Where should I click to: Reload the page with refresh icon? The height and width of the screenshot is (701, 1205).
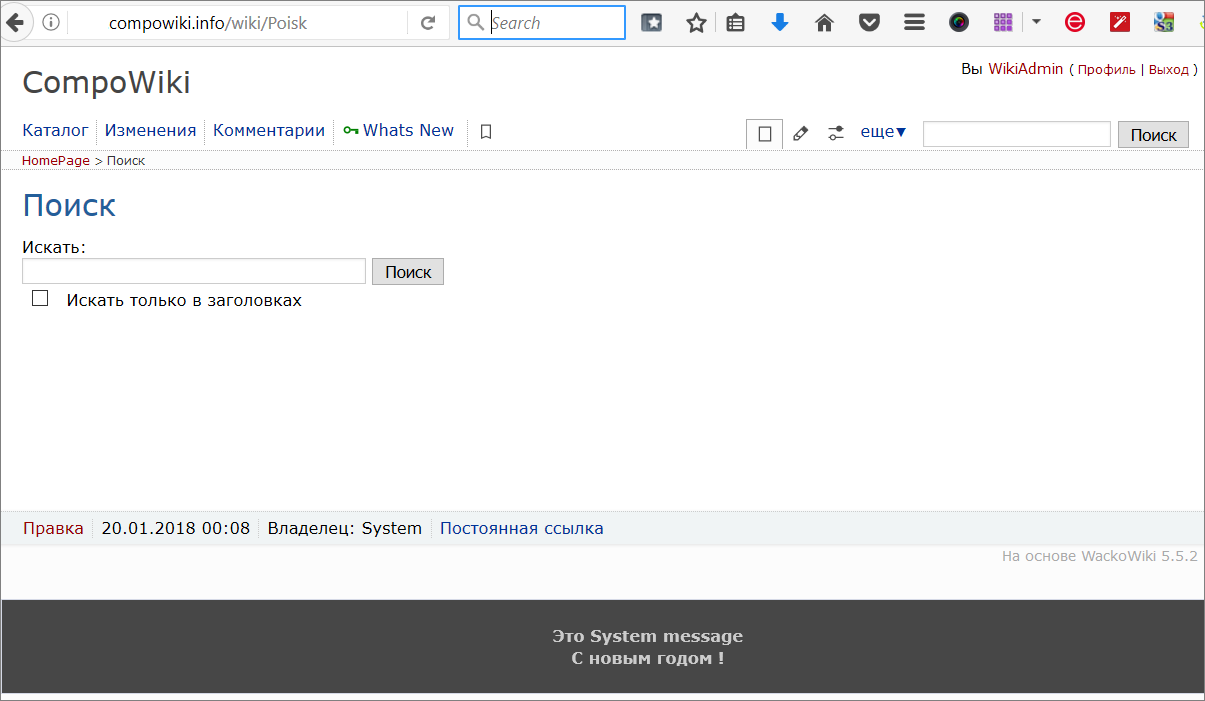(428, 22)
